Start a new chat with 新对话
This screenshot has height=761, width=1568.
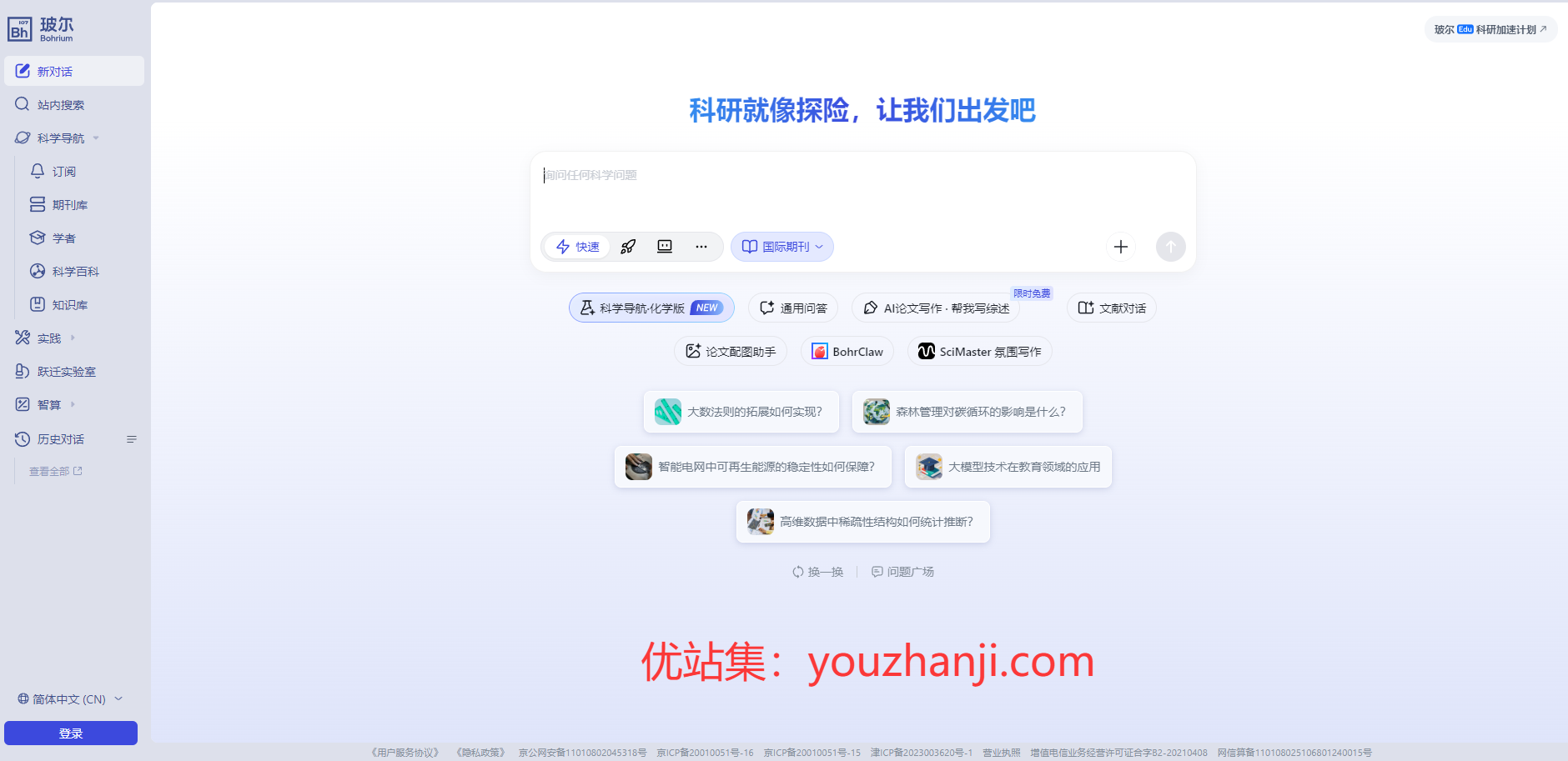[x=74, y=71]
